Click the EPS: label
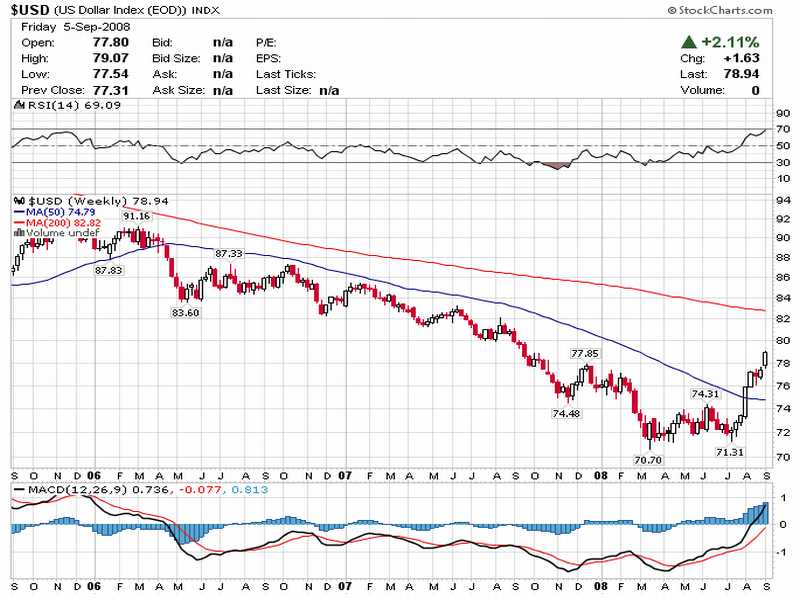 pyautogui.click(x=268, y=58)
